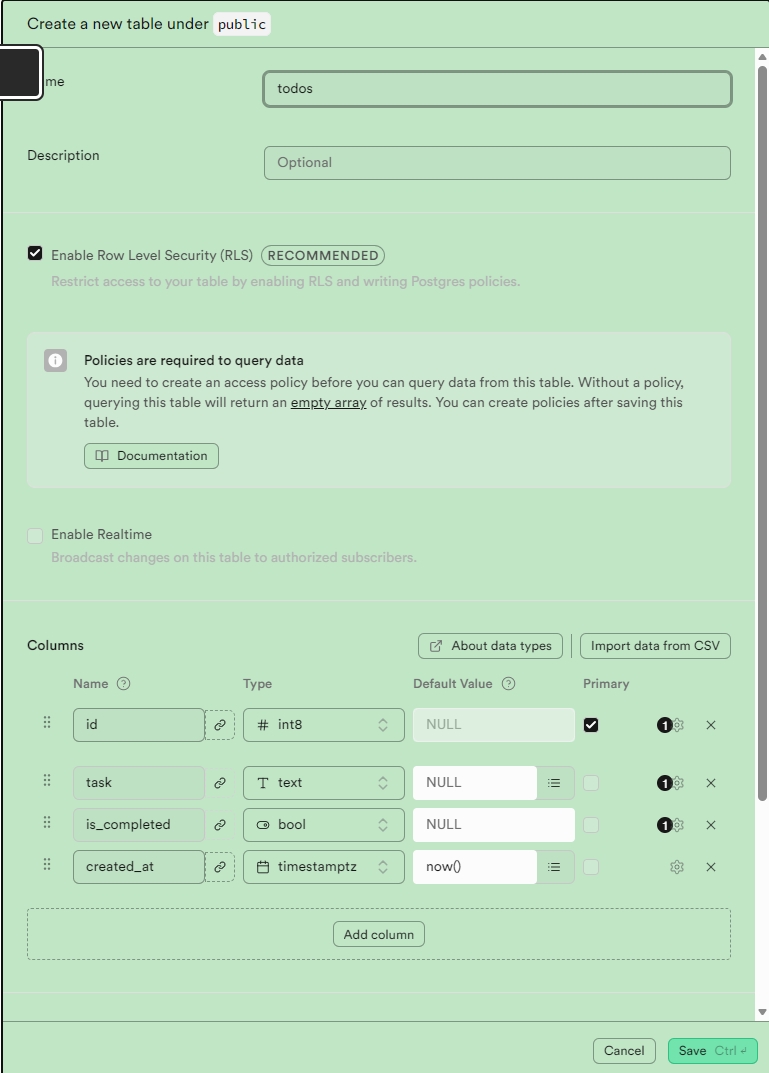The image size is (769, 1073).
Task: Show default value suggestions for created_at
Action: point(555,867)
